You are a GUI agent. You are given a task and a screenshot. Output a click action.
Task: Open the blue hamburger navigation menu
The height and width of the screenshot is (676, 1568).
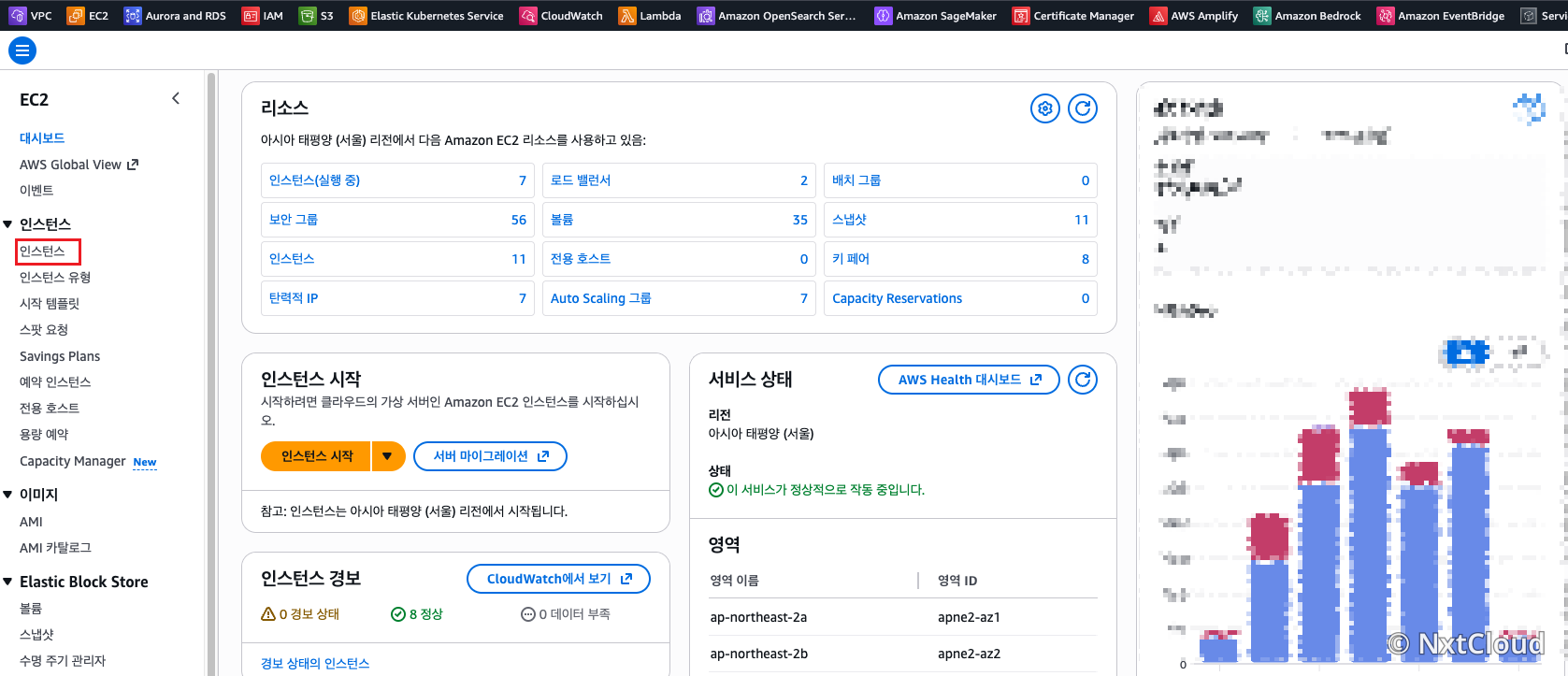coord(22,50)
